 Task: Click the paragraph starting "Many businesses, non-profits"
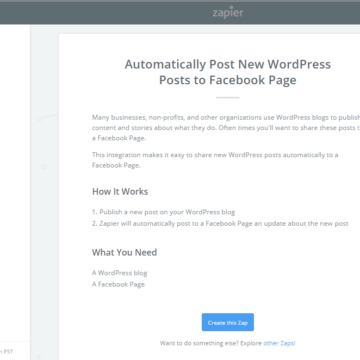point(226,128)
